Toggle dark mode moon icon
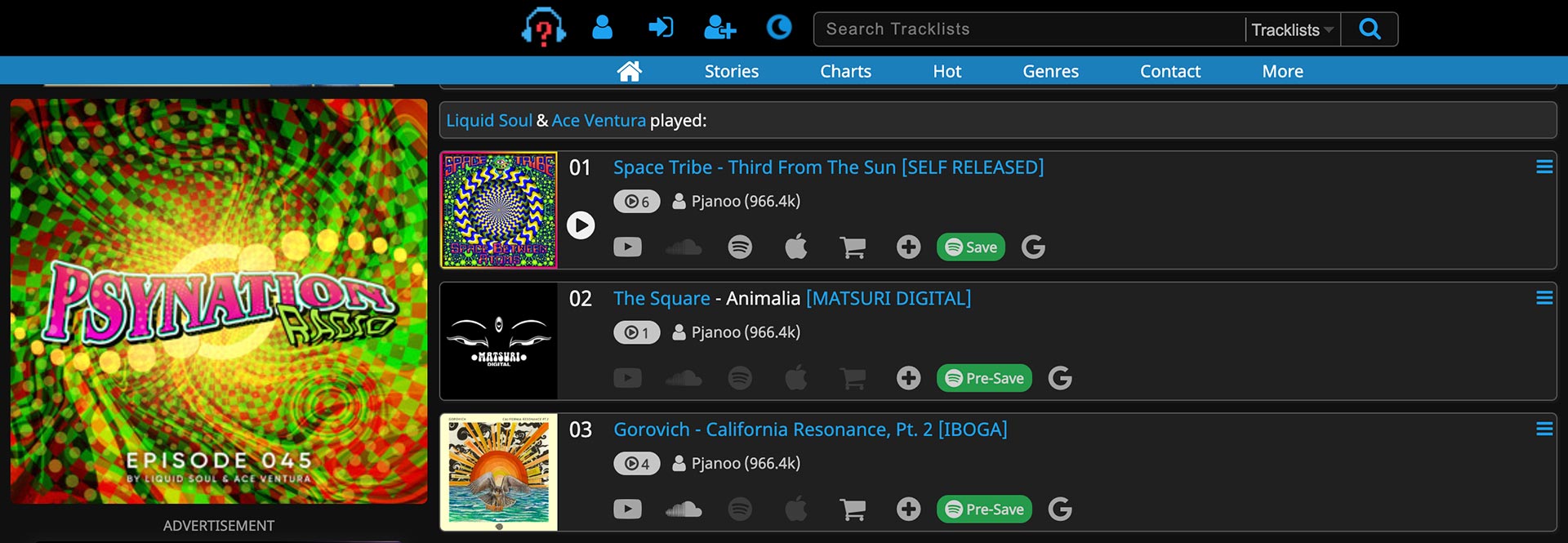Viewport: 1568px width, 543px height. (779, 28)
